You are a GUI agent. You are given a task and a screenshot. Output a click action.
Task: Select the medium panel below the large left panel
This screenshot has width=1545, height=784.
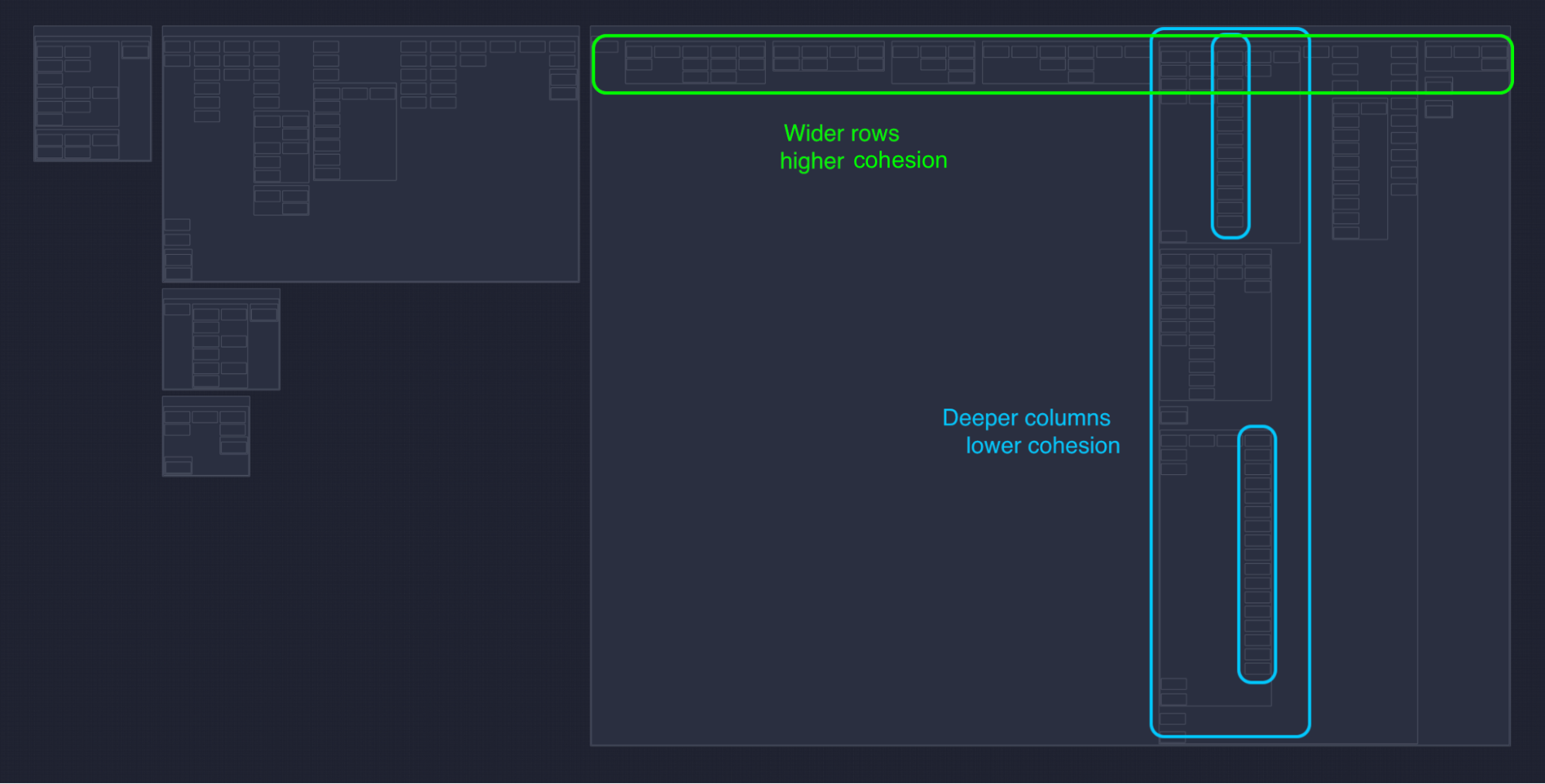[x=220, y=340]
